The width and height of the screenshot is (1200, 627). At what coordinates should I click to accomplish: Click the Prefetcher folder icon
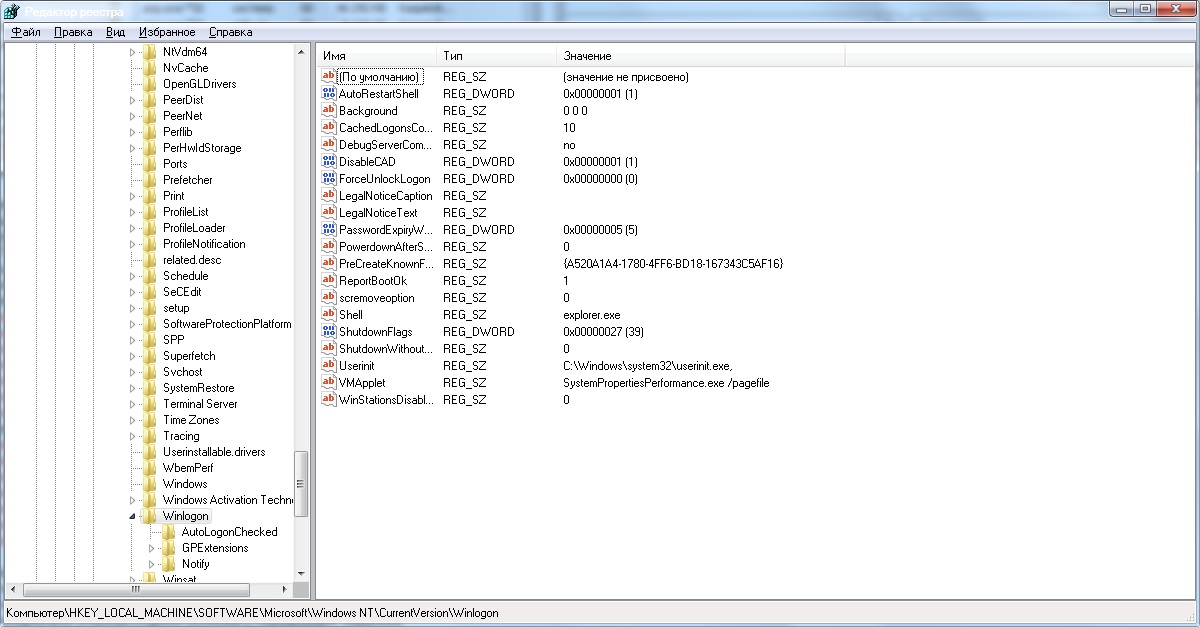150,180
